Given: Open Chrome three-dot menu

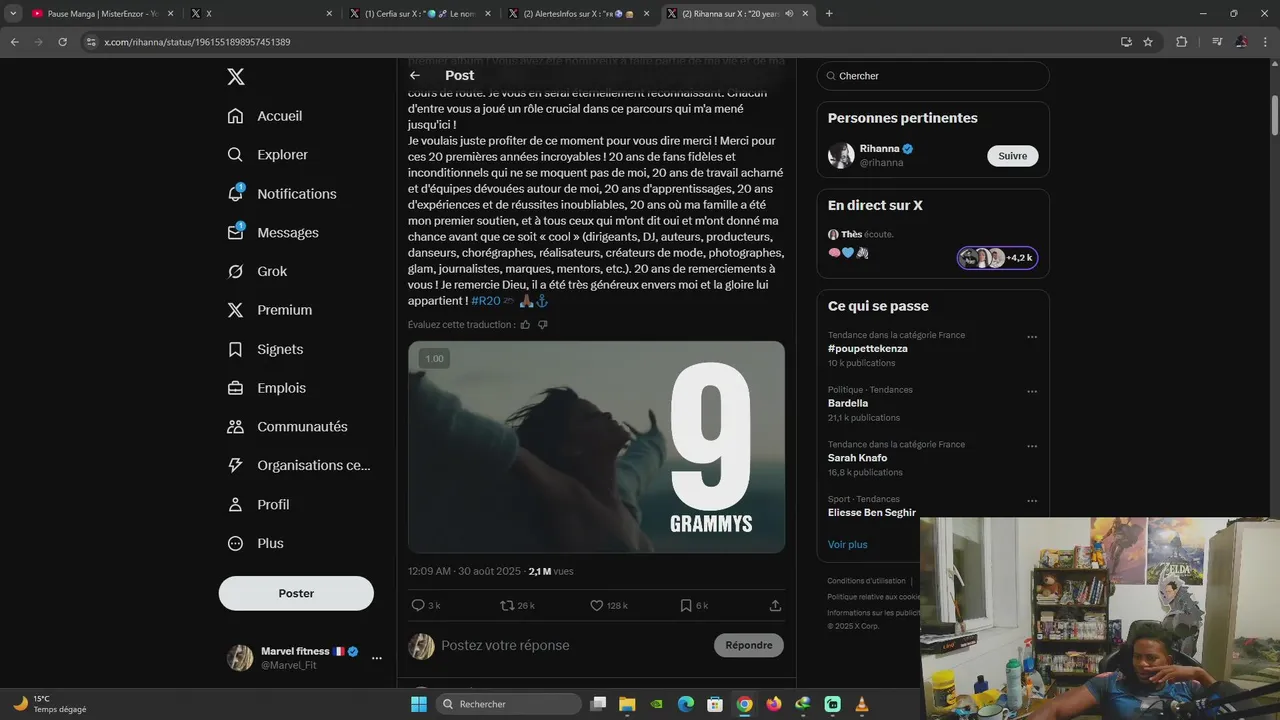Looking at the screenshot, I should coord(1265,42).
